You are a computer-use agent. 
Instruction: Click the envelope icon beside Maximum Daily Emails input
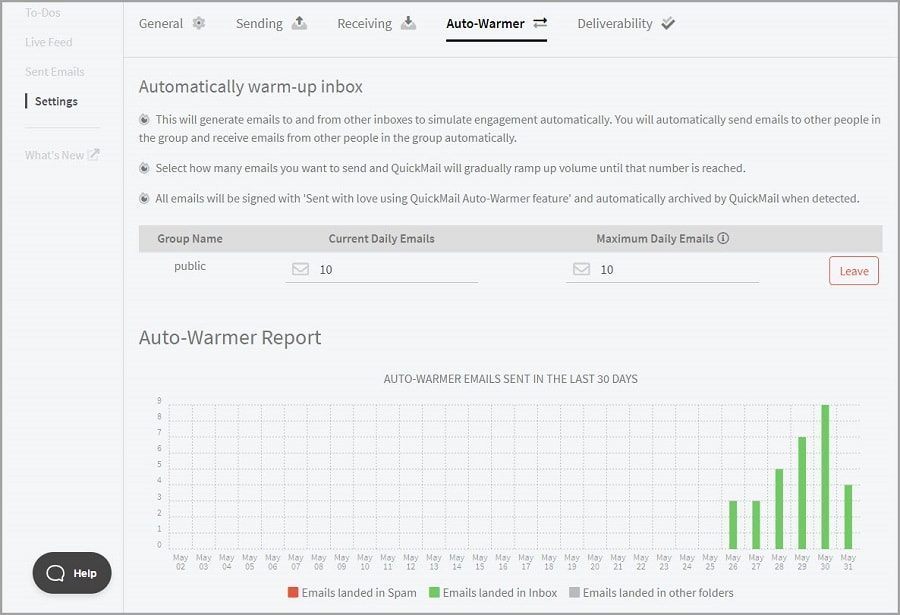(x=583, y=268)
